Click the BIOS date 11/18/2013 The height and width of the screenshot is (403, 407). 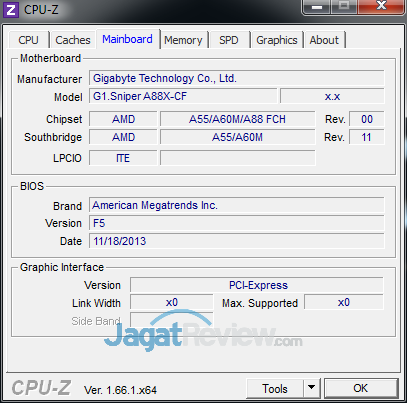coord(237,241)
